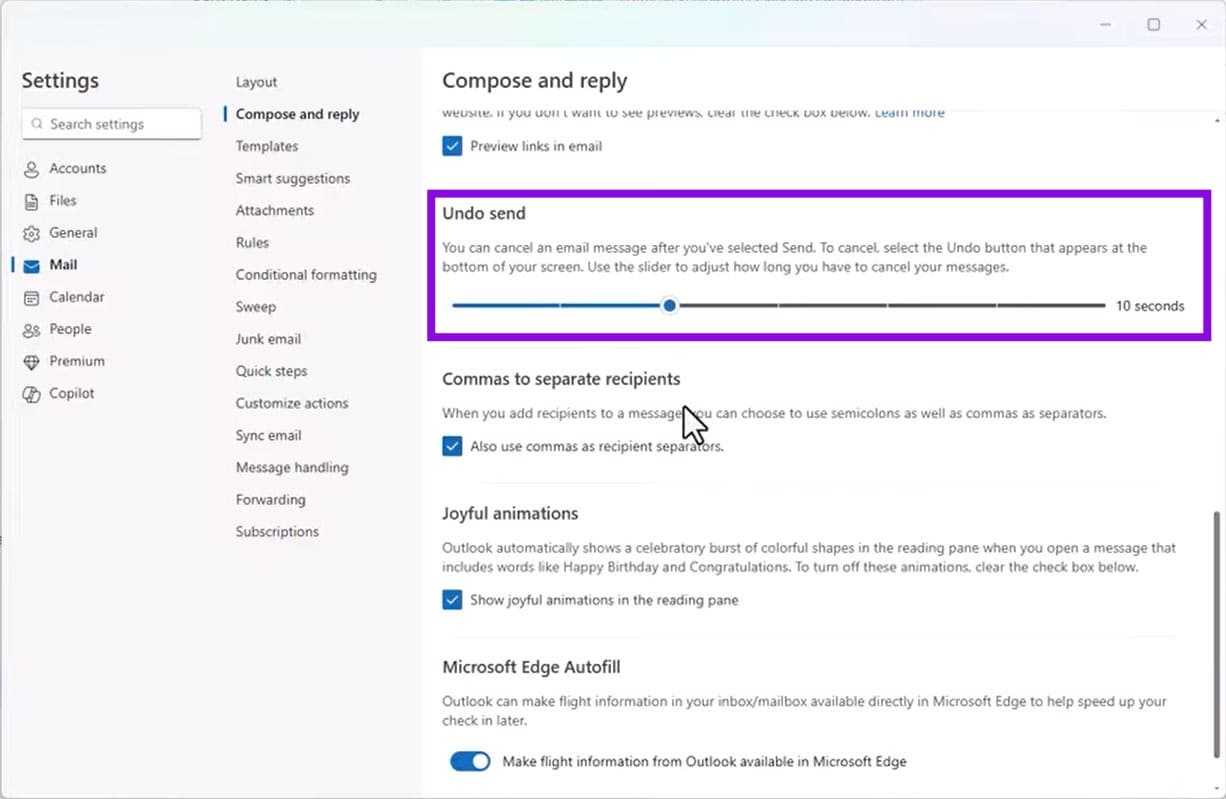Switch to Files settings category

click(63, 201)
